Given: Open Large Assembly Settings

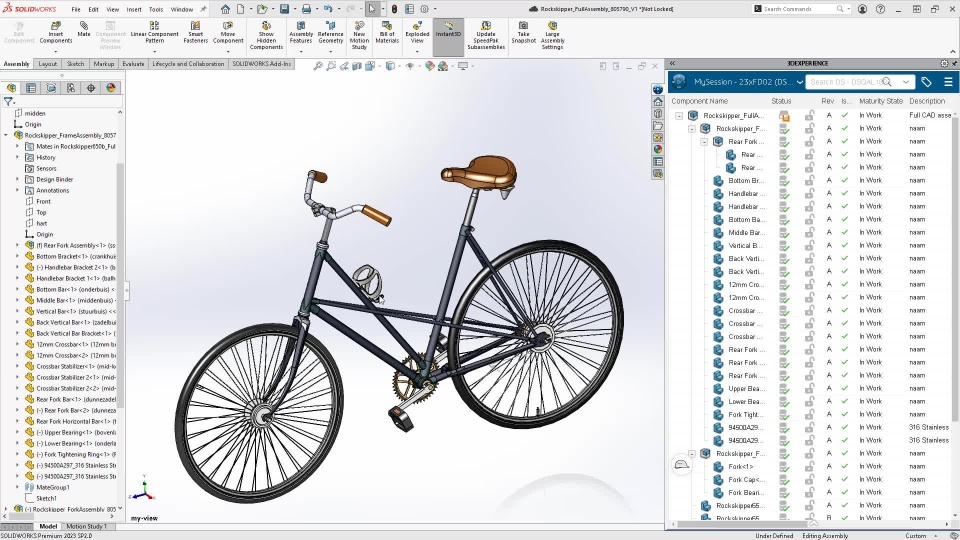Looking at the screenshot, I should tap(552, 36).
